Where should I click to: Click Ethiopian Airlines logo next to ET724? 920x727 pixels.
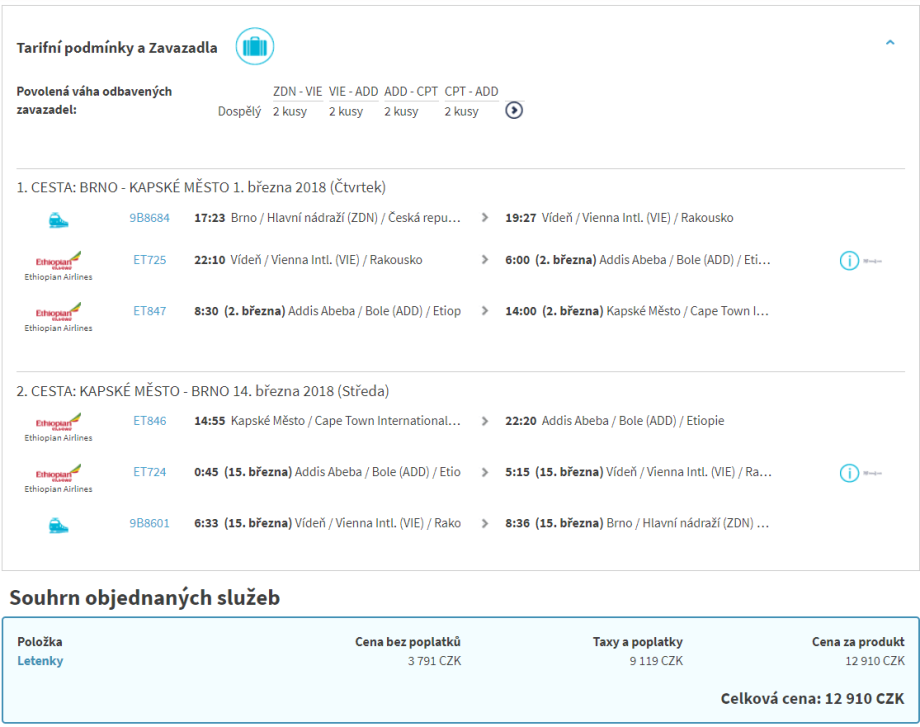point(59,473)
